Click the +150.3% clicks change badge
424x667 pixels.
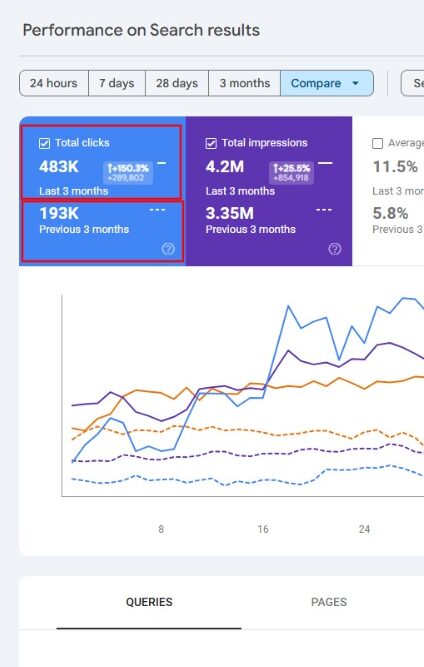tap(128, 172)
